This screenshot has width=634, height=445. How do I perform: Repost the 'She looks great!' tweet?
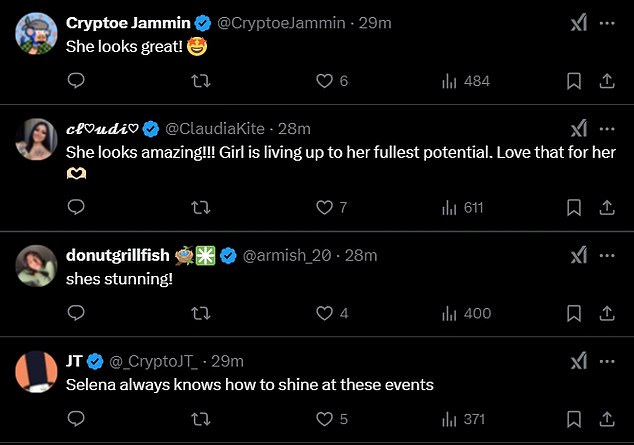coord(201,81)
